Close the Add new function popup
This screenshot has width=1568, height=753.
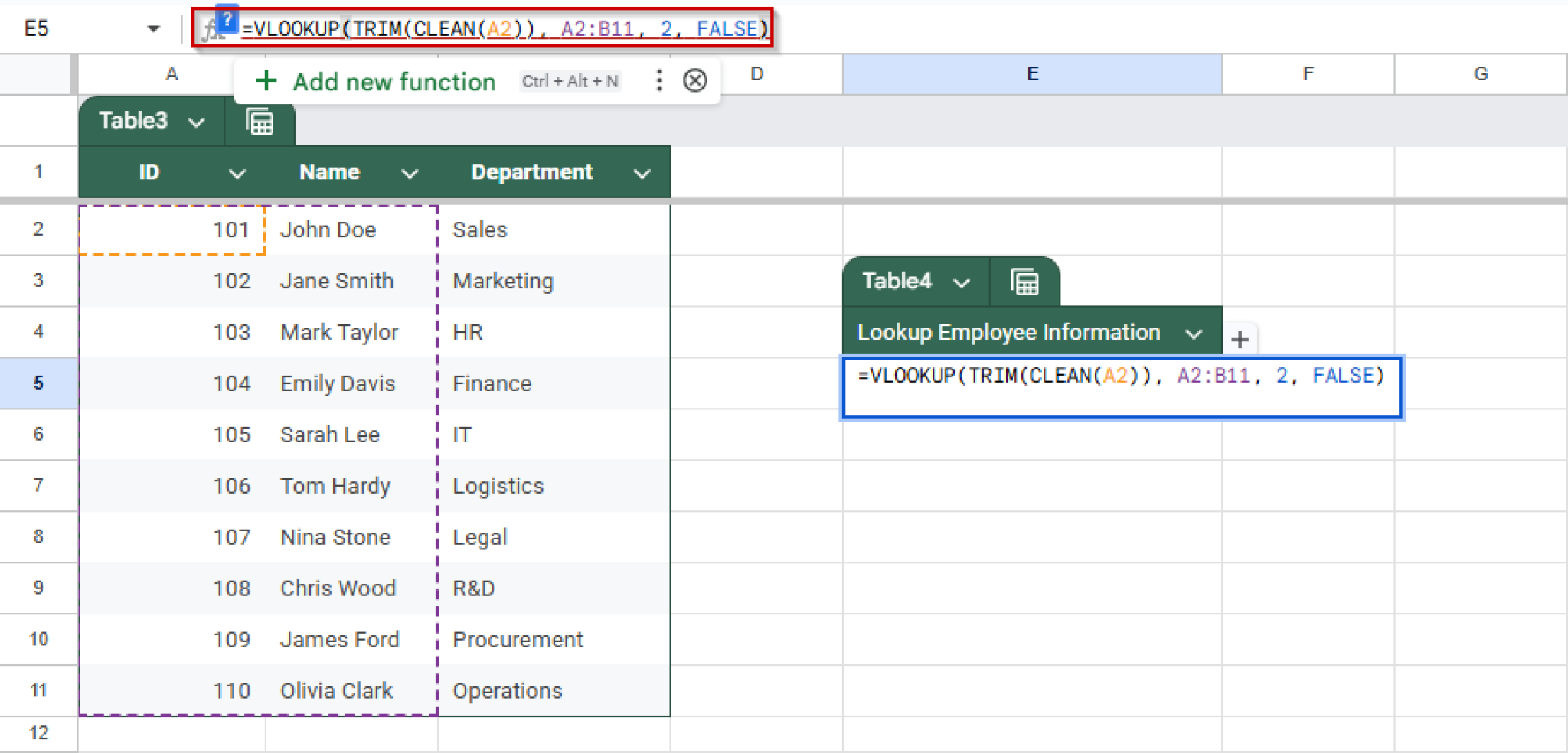pyautogui.click(x=694, y=80)
